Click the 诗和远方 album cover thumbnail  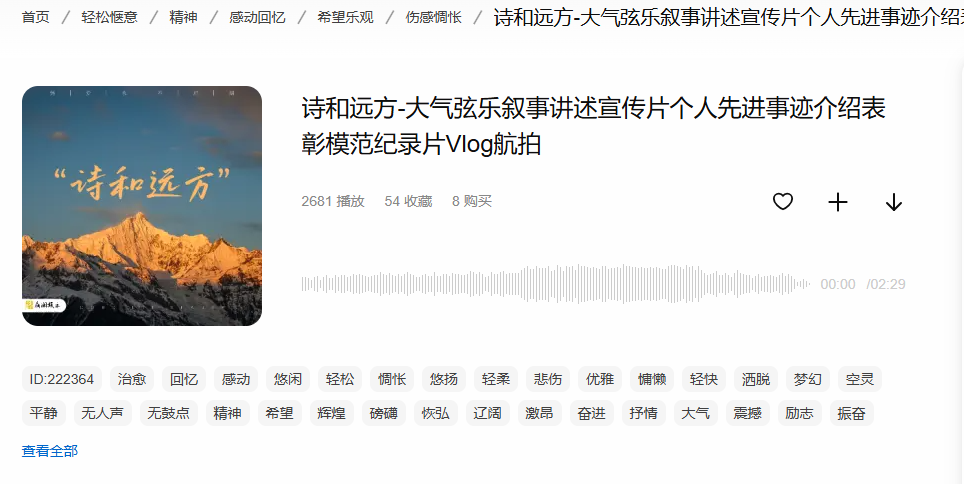[x=142, y=206]
